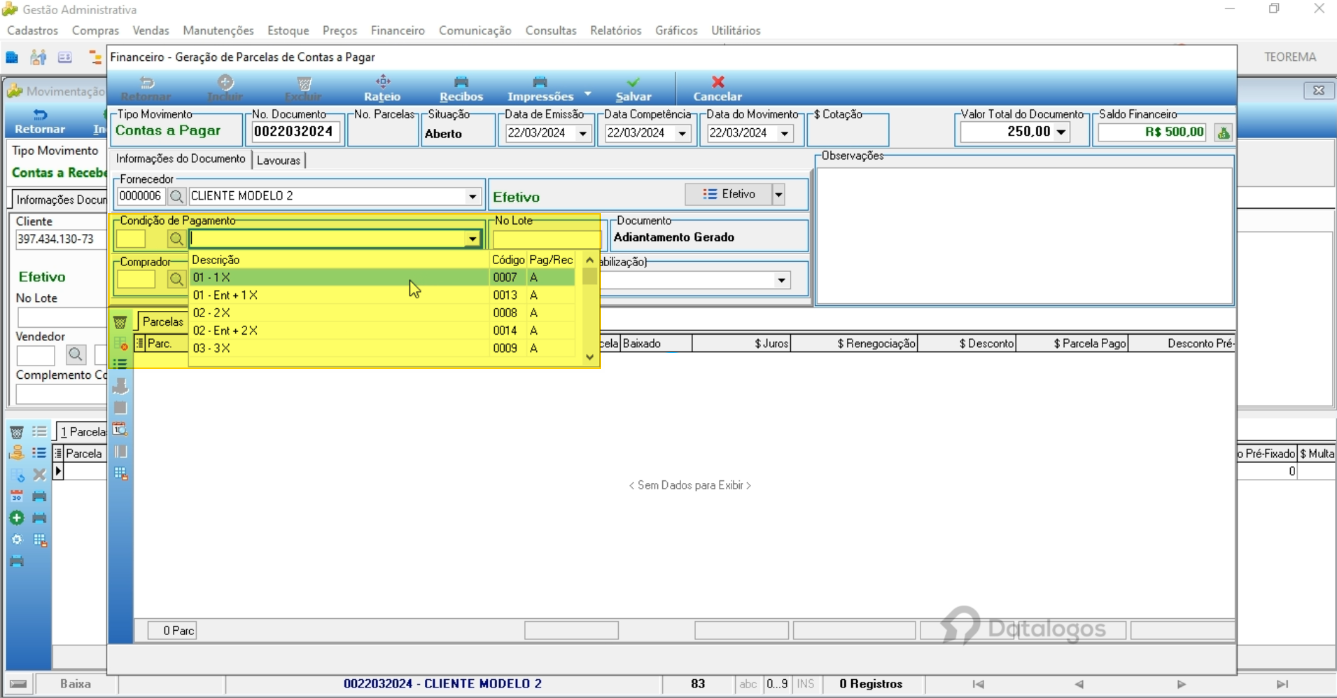Viewport: 1337px width, 698px height.
Task: Click the Efetivo button
Action: click(728, 194)
